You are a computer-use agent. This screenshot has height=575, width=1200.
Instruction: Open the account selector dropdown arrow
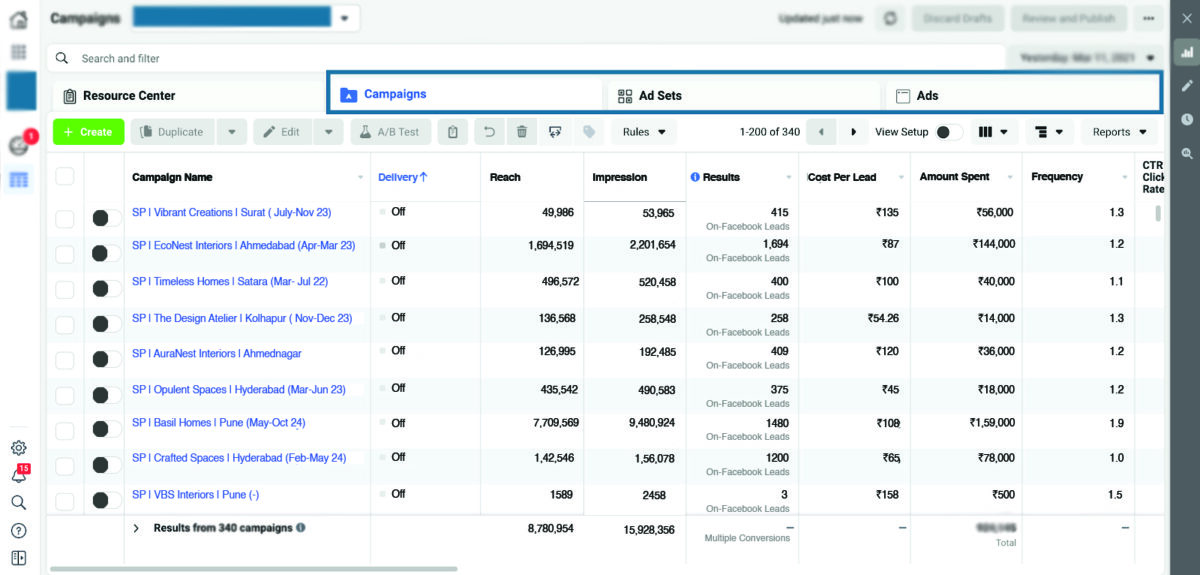(x=346, y=18)
